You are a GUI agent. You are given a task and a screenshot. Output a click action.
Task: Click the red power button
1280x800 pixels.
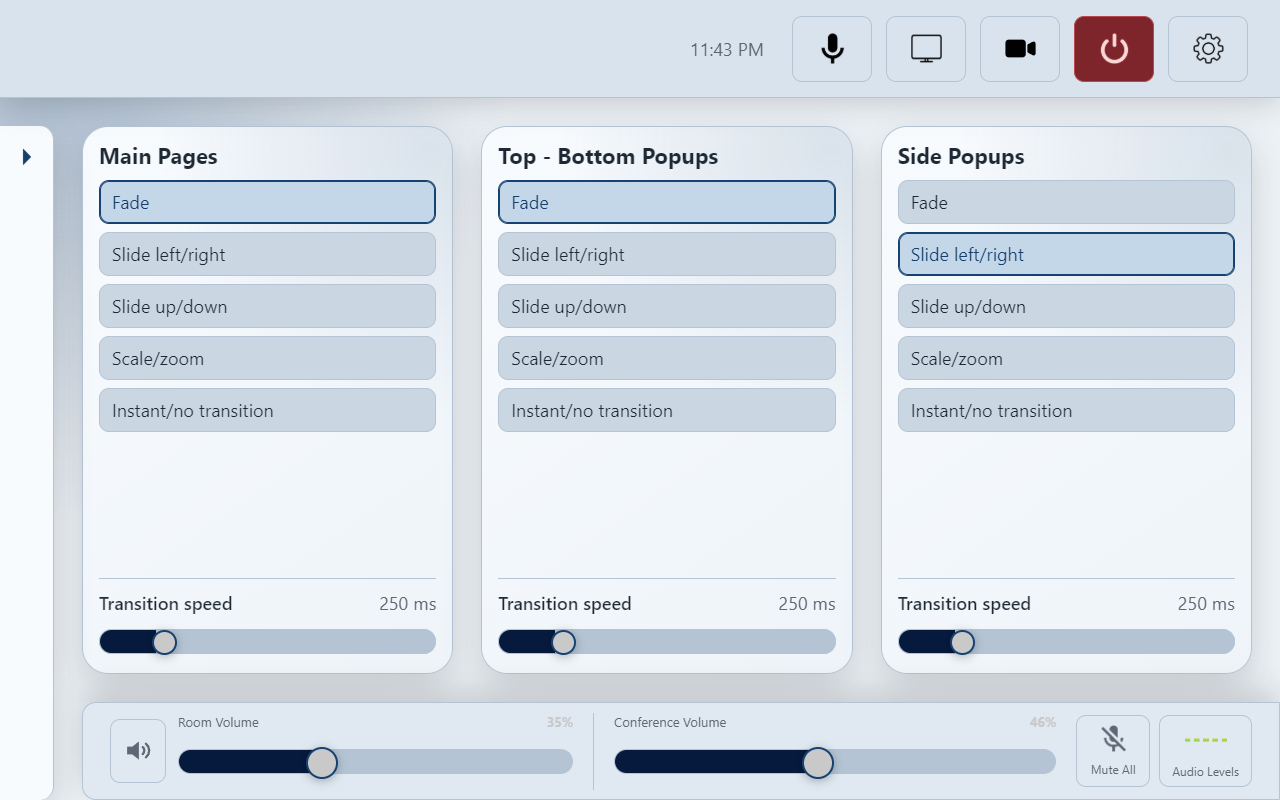pyautogui.click(x=1114, y=49)
